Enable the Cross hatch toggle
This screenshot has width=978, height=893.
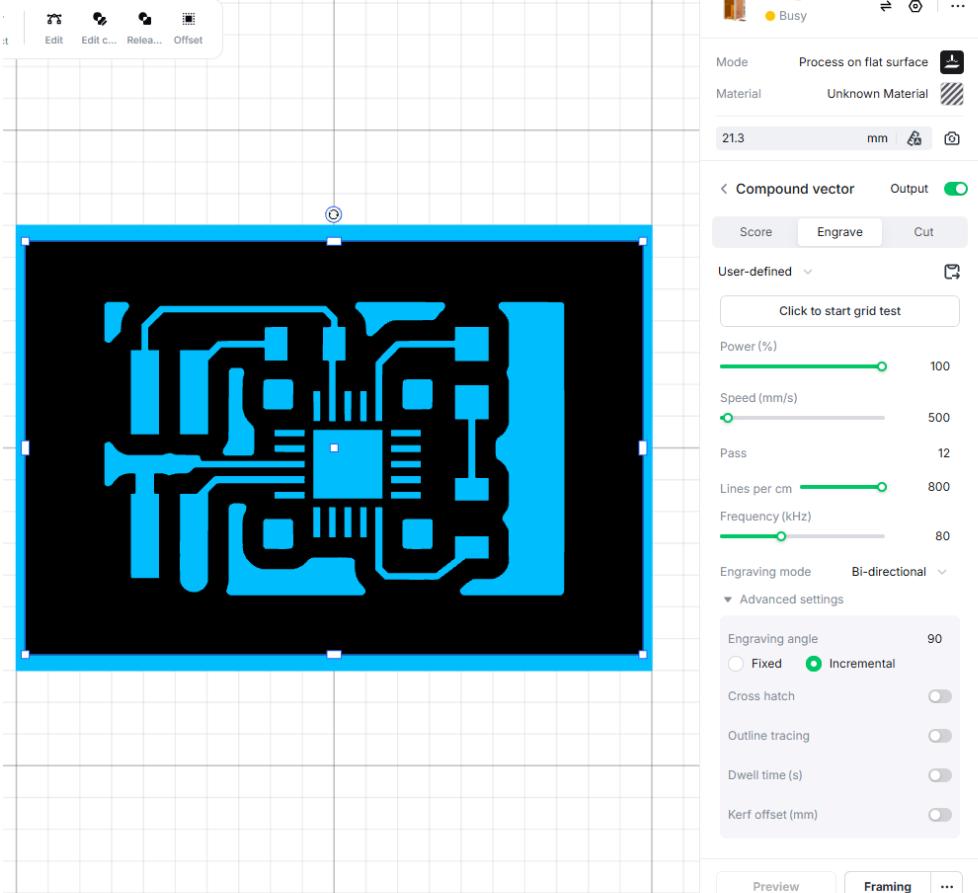point(939,696)
